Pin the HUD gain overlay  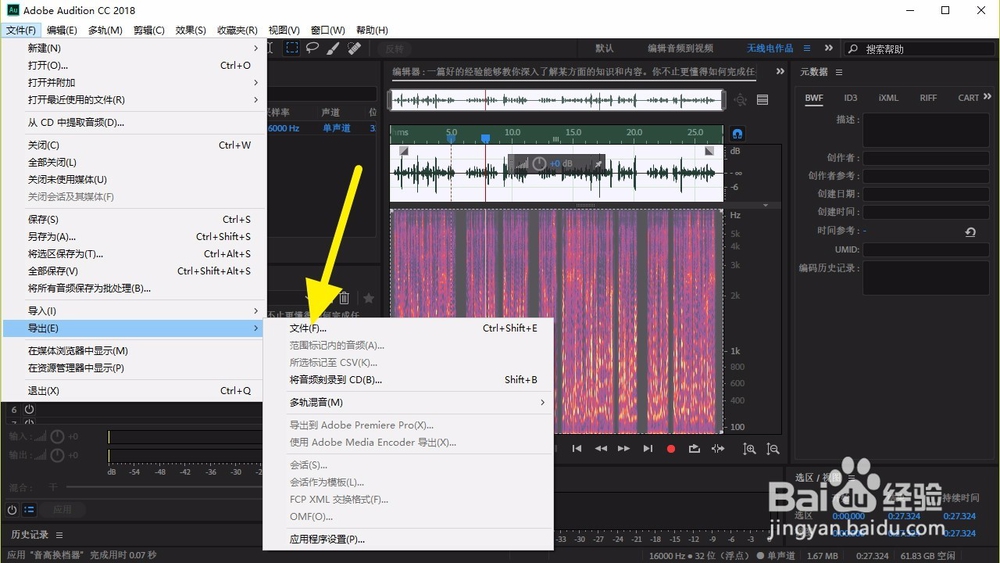[598, 164]
